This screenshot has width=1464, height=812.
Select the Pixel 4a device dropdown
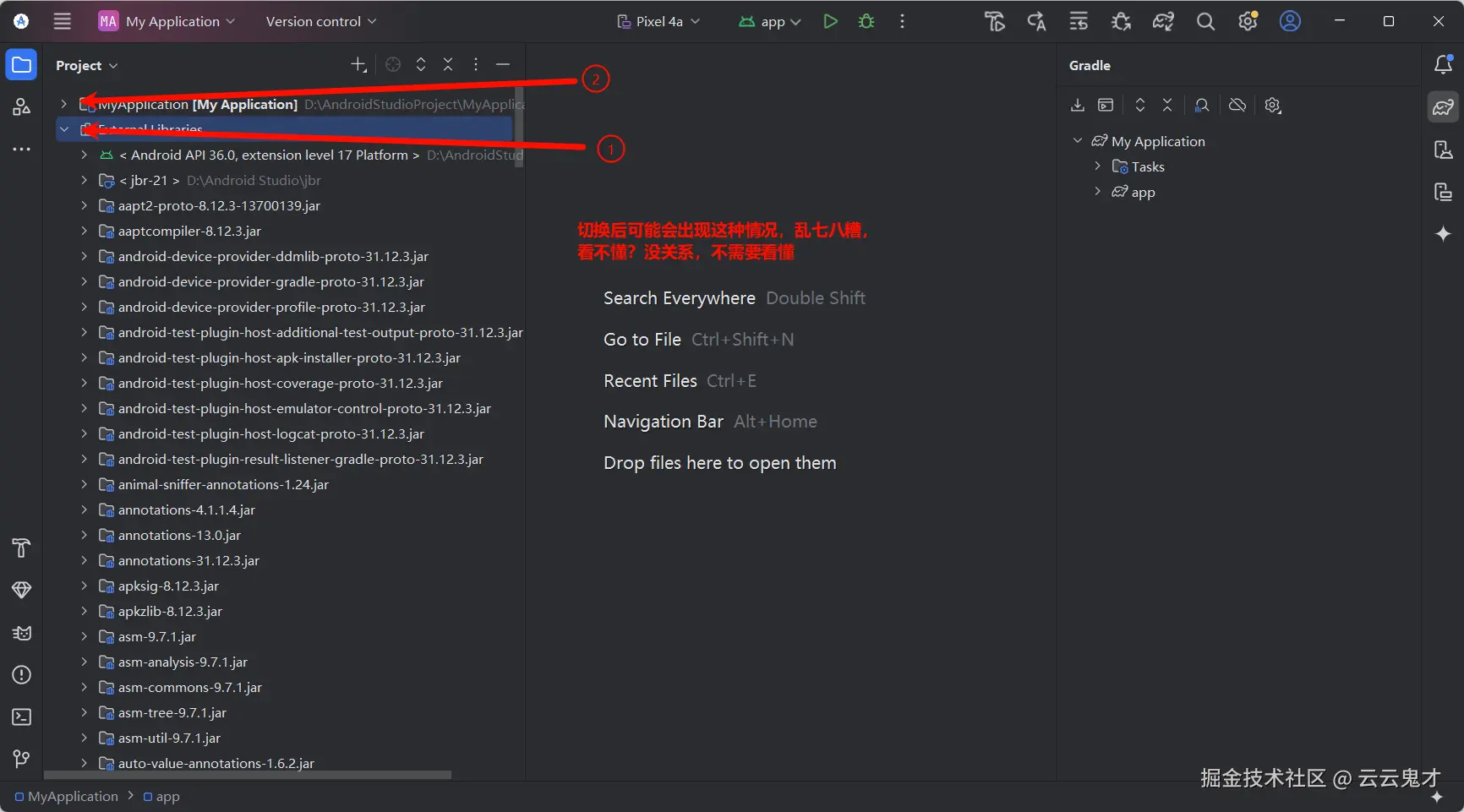click(658, 21)
